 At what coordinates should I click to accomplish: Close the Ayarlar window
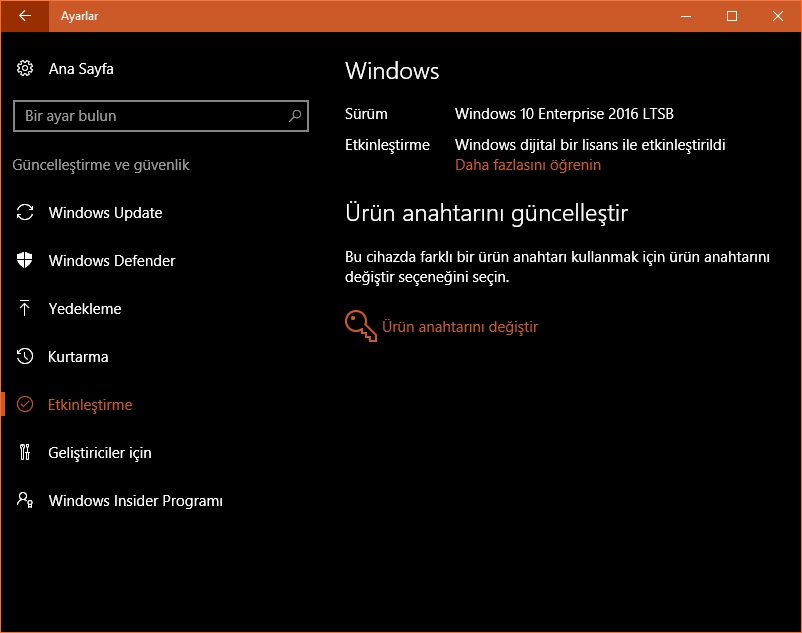pyautogui.click(x=778, y=16)
